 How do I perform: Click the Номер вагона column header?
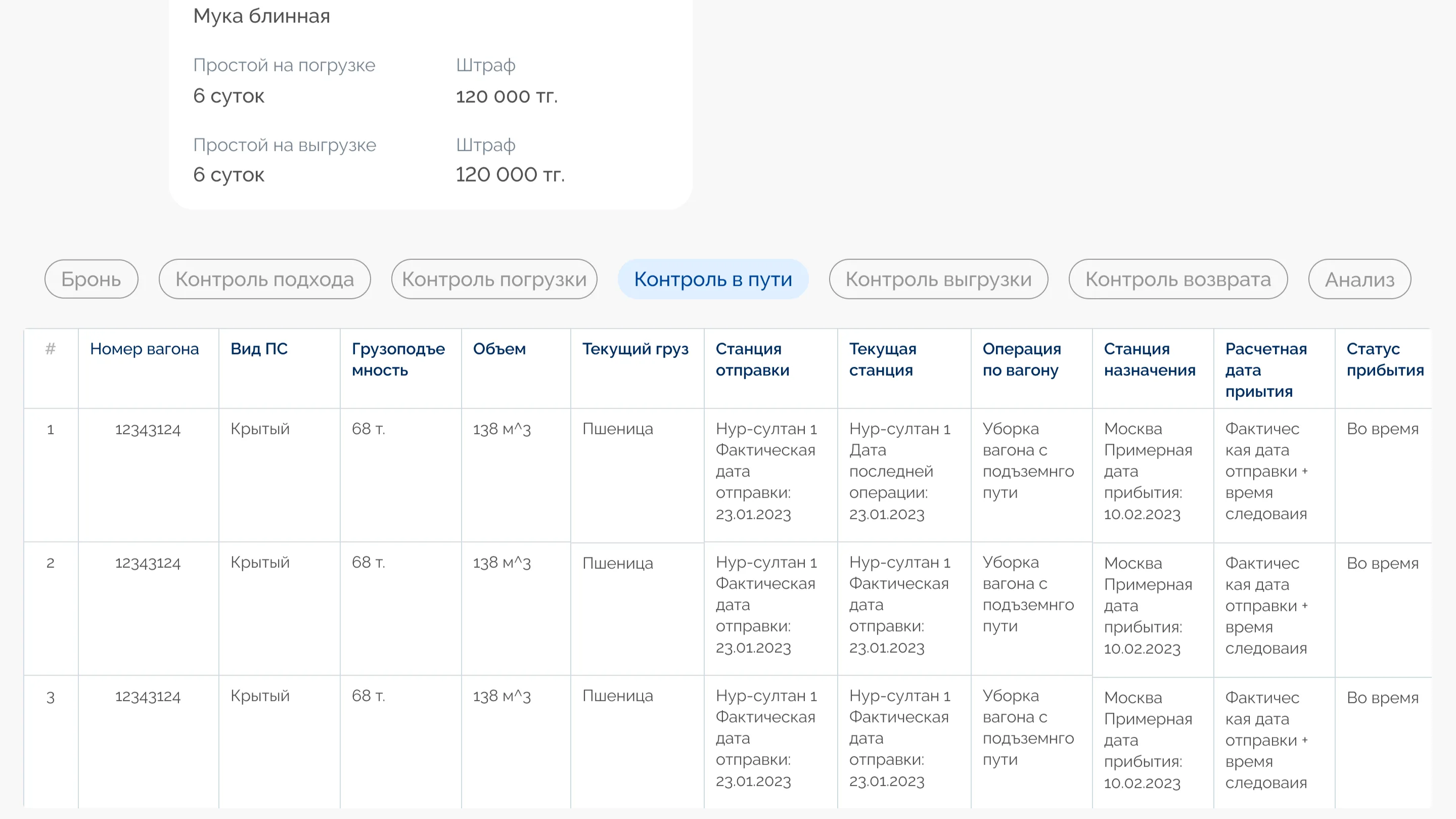144,349
